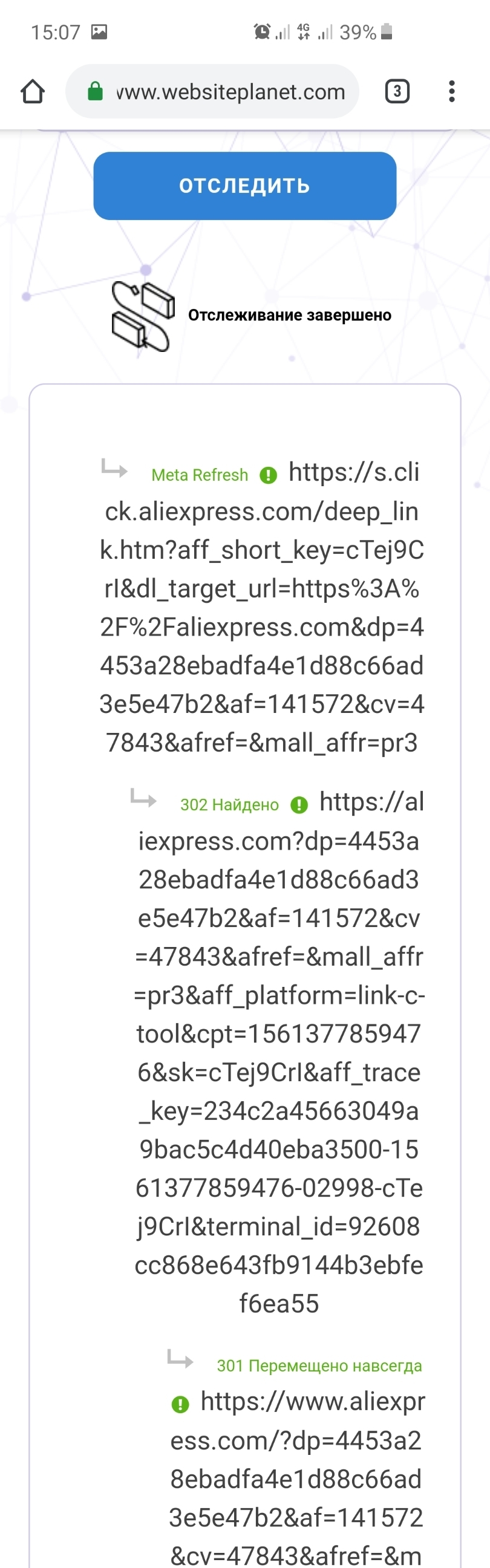Open the www.aliexpress.com final redirect URL
490x1568 pixels.
pos(296,1479)
